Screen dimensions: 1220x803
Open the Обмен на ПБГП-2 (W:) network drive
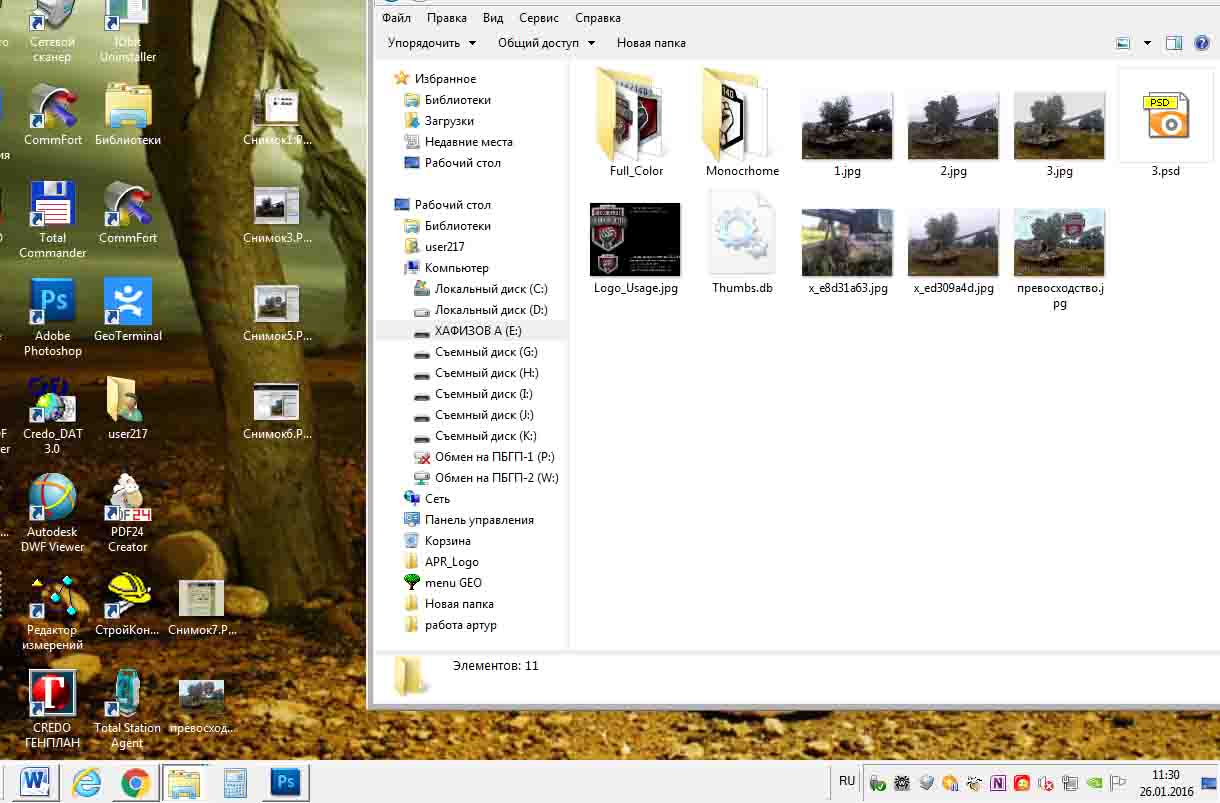(496, 478)
